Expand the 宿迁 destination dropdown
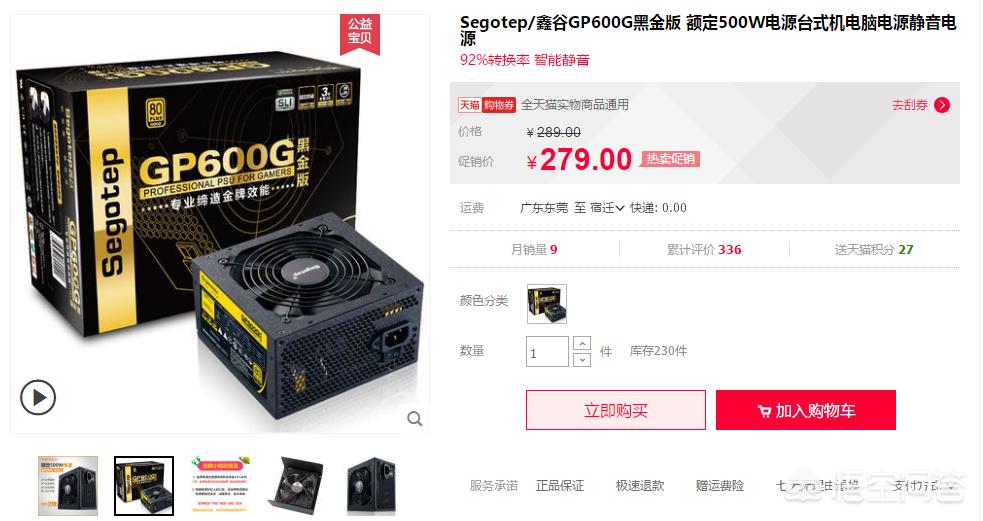 point(607,208)
